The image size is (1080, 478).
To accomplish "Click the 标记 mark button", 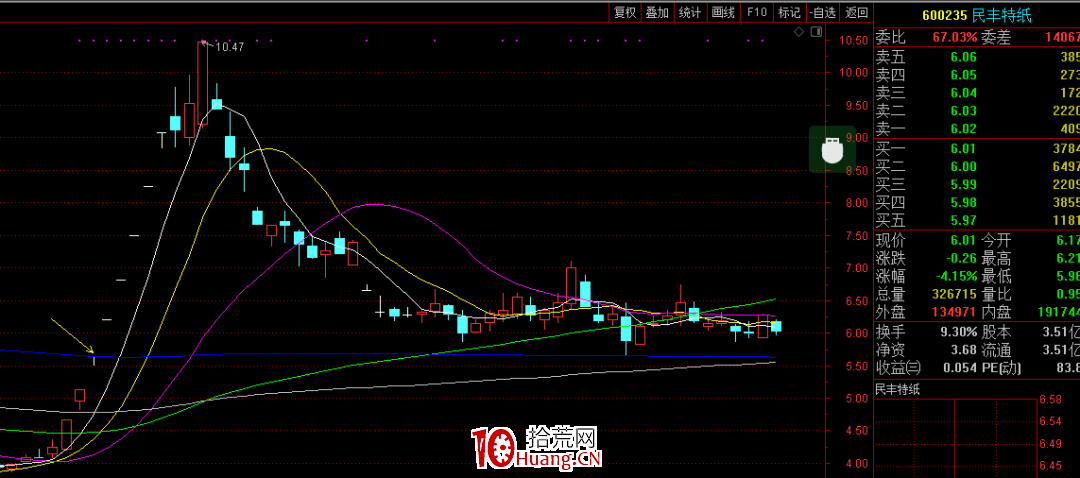I will 789,12.
